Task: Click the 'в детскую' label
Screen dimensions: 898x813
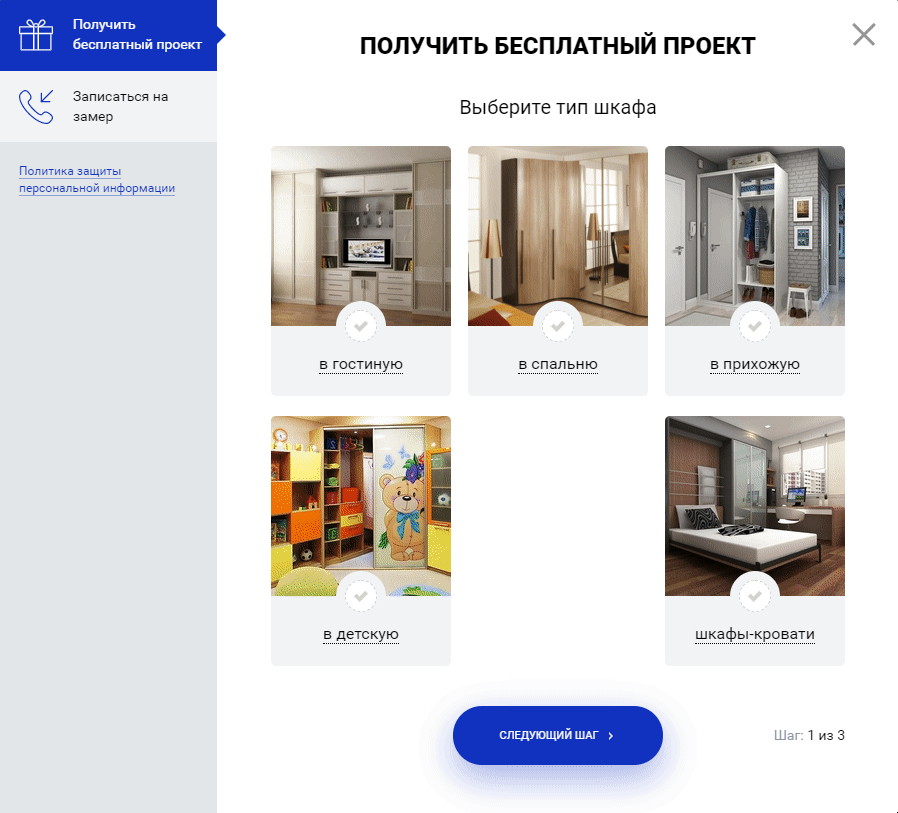Action: click(x=361, y=634)
